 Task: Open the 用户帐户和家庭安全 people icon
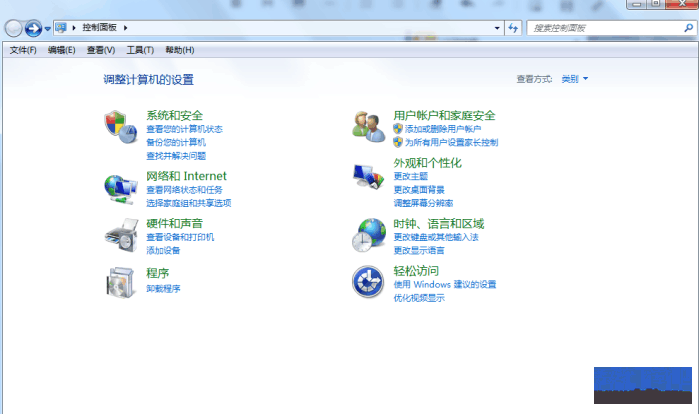tap(369, 127)
